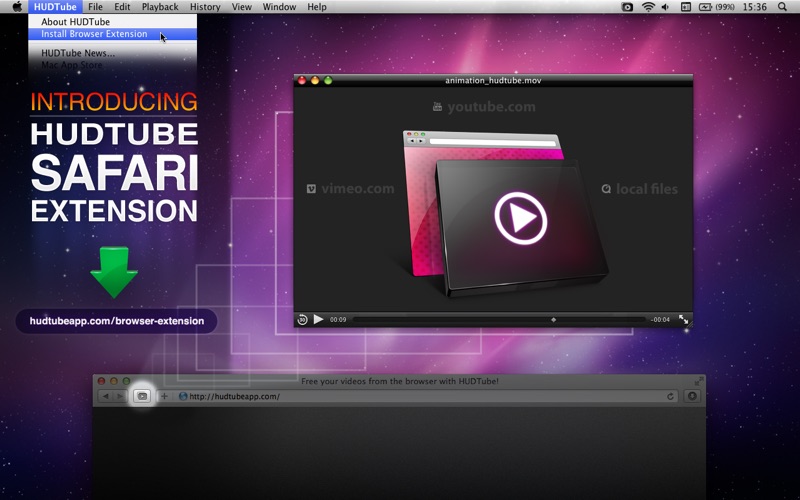Reload the page in Safari
The height and width of the screenshot is (500, 800).
[x=670, y=396]
